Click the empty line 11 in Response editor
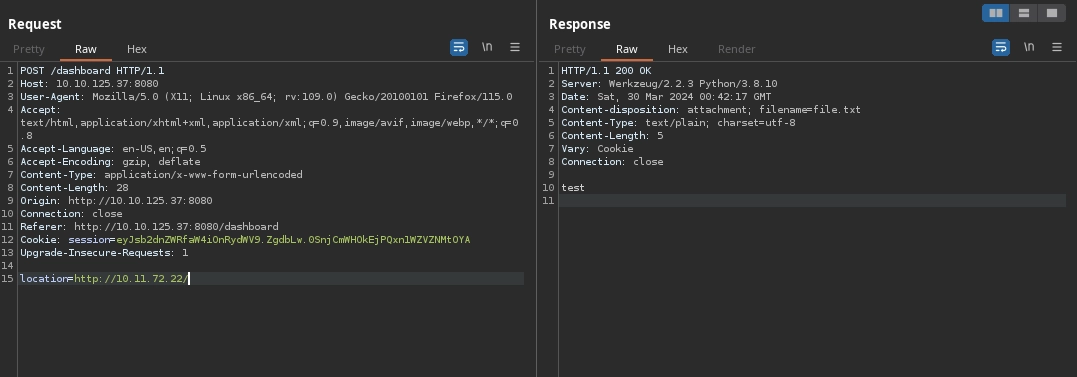Screen dimensions: 1077x377 (812, 201)
